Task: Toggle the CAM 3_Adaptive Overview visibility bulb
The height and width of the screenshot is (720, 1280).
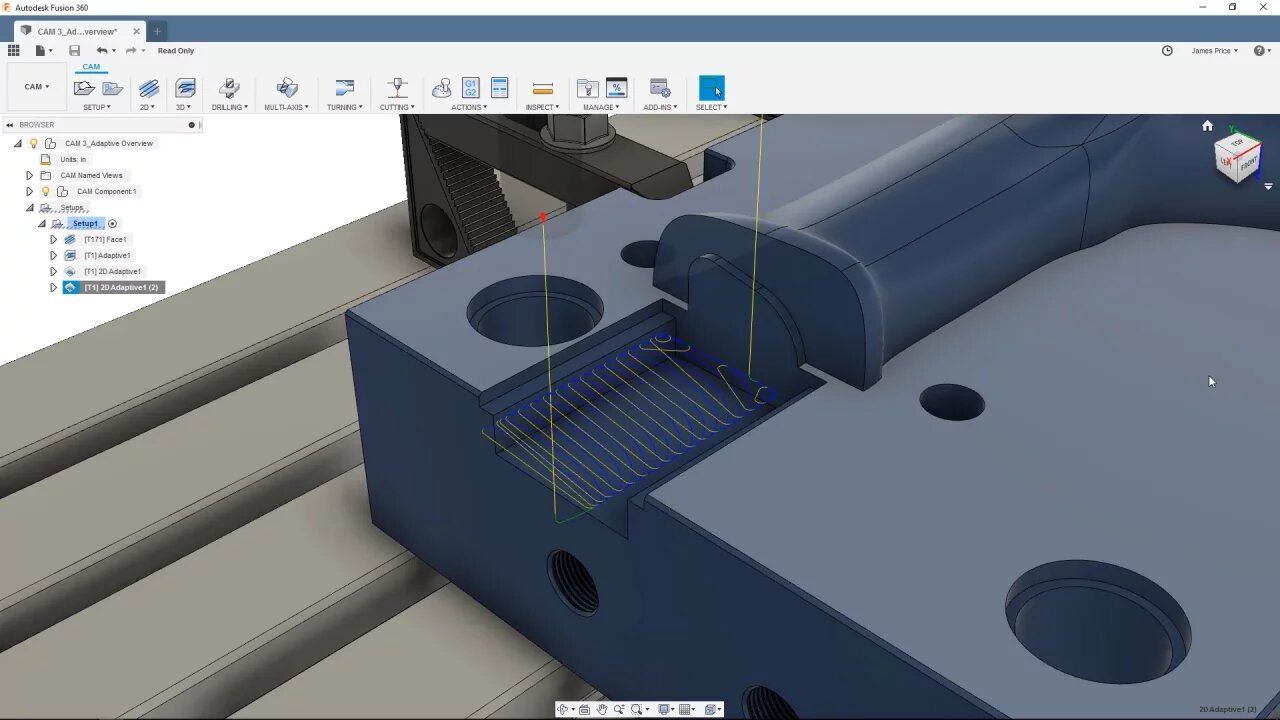Action: click(x=33, y=143)
